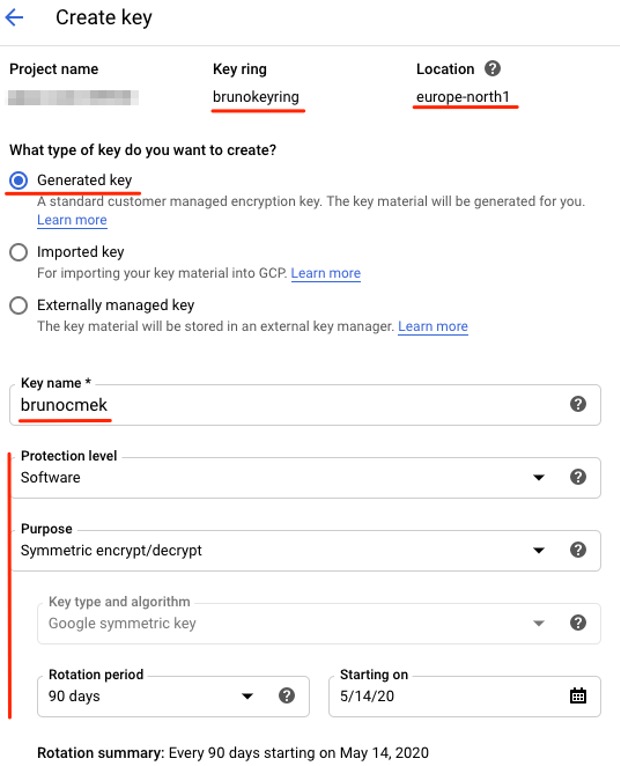This screenshot has width=620, height=766.
Task: Select Externally managed key option
Action: click(18, 306)
